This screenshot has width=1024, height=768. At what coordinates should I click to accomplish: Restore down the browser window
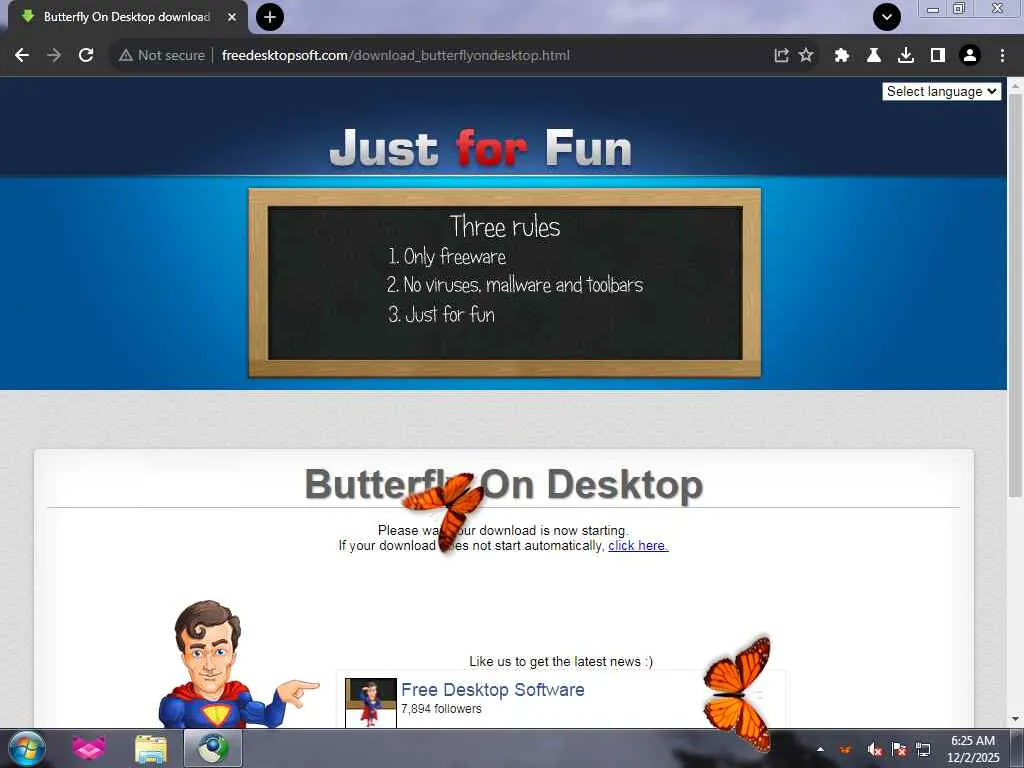959,8
